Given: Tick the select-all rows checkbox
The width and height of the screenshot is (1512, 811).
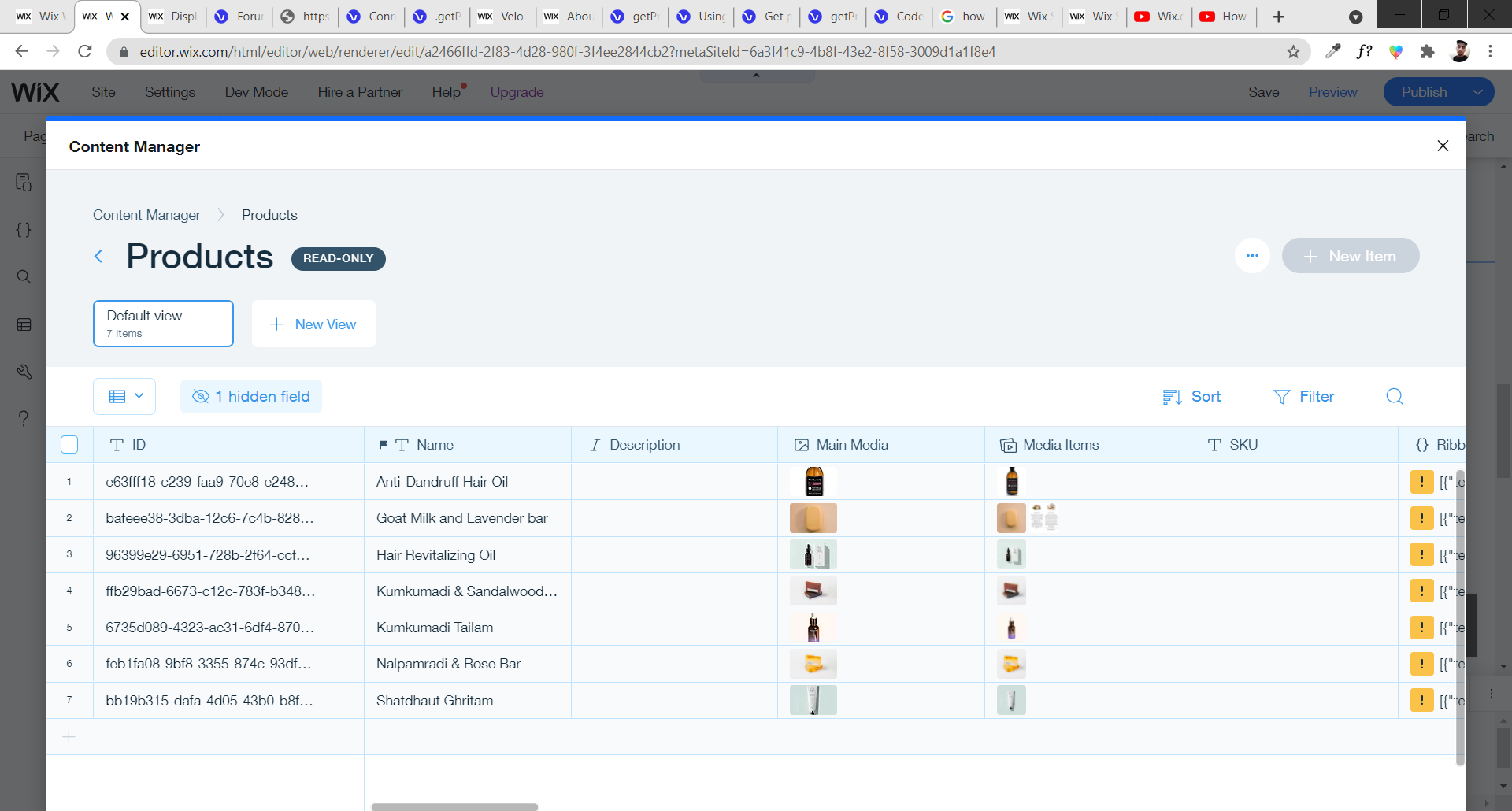Looking at the screenshot, I should [x=69, y=445].
